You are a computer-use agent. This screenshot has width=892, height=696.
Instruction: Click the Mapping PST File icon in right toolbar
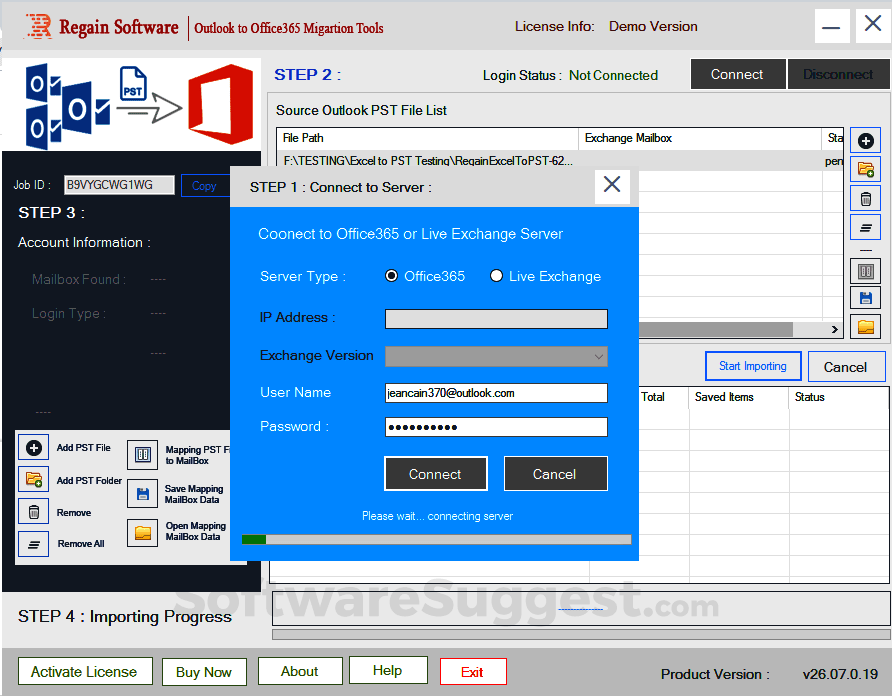[866, 271]
